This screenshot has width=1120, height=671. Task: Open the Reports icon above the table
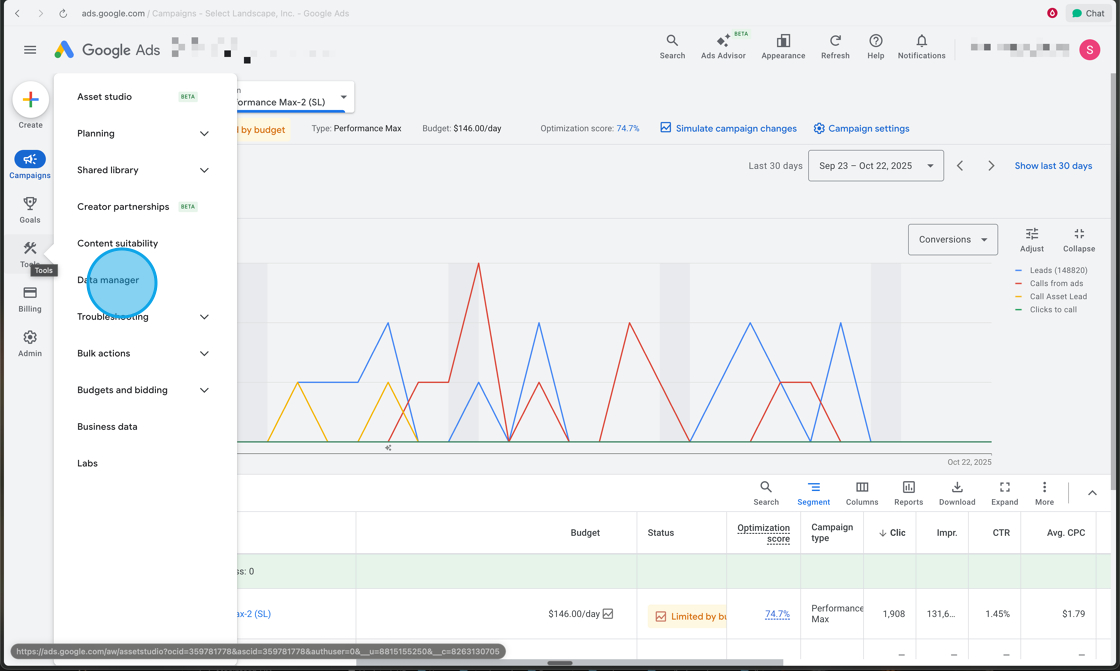point(908,492)
